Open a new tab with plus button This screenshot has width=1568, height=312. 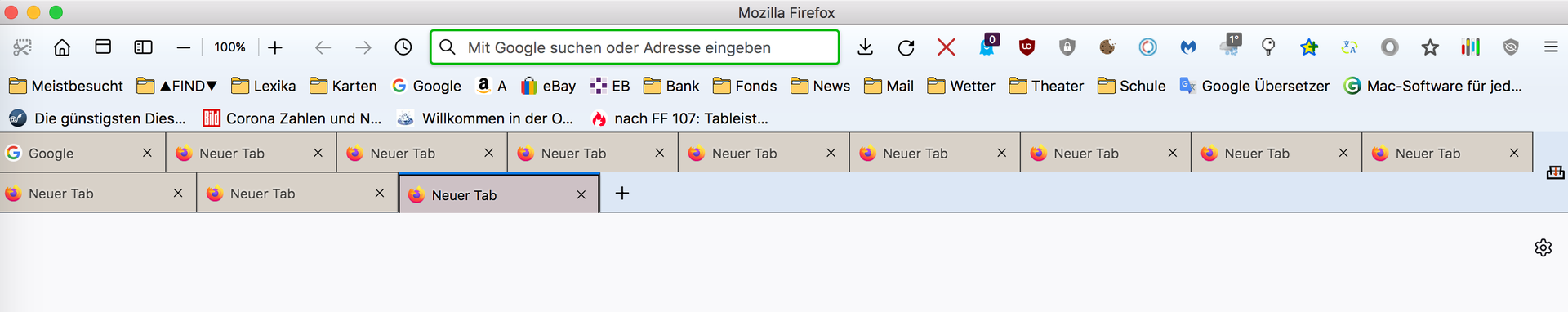tap(622, 194)
